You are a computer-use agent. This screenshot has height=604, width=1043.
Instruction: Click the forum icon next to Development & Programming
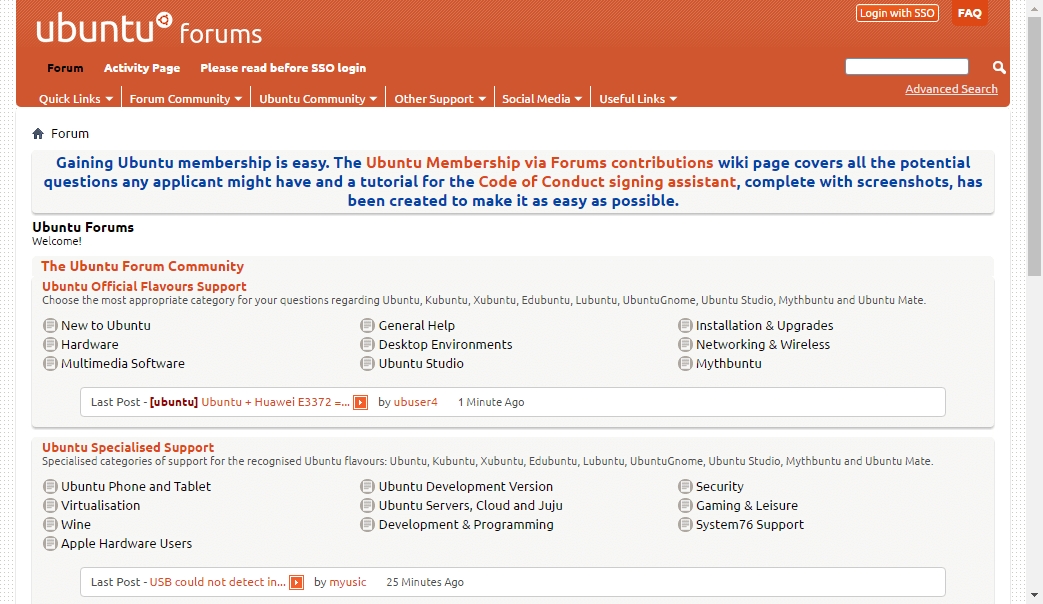(367, 525)
